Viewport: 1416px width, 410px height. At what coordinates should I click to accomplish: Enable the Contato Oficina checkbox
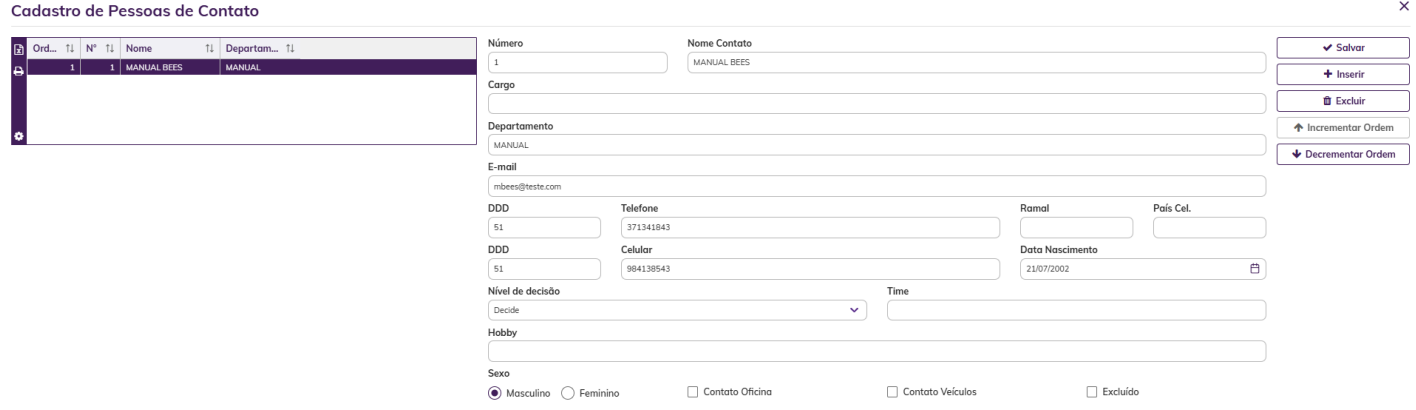click(x=693, y=392)
